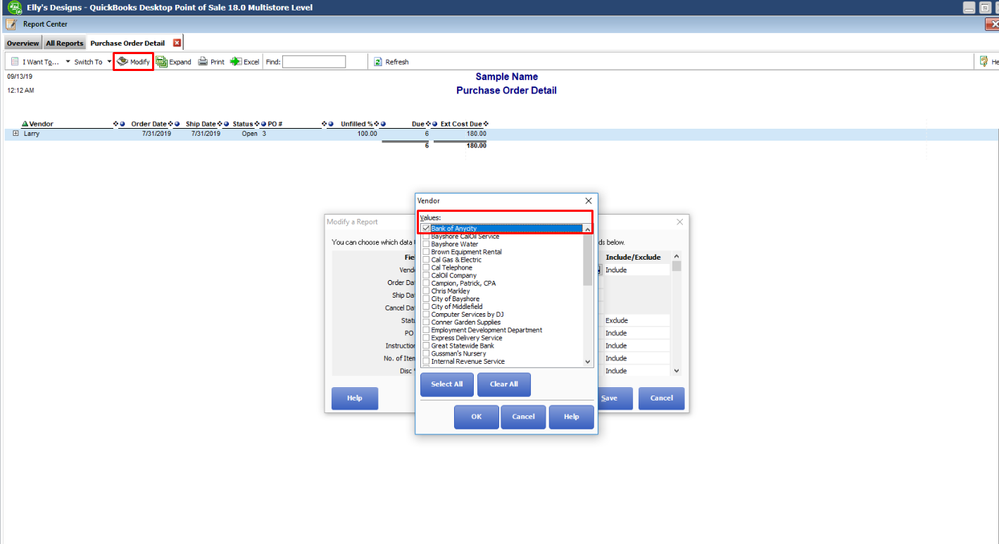This screenshot has height=544, width=999.
Task: Click the blue dot before Ship Date
Action: click(x=177, y=124)
